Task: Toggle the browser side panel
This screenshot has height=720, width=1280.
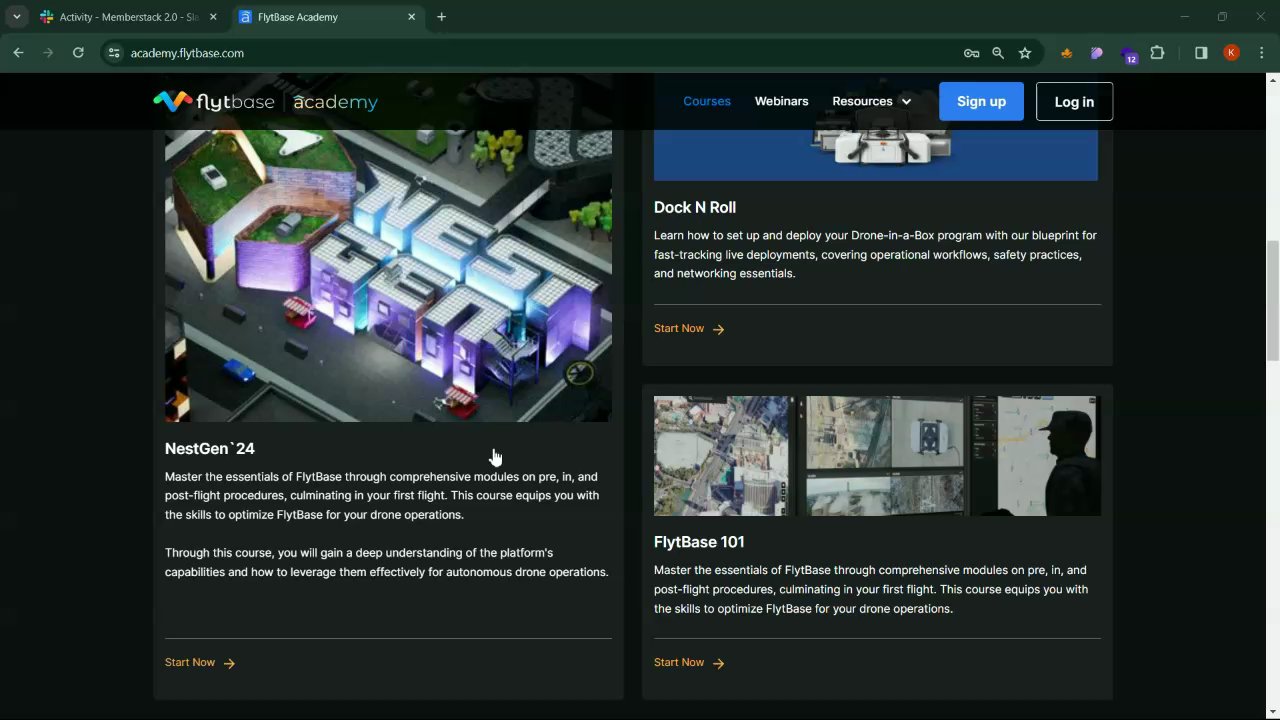Action: click(1201, 53)
